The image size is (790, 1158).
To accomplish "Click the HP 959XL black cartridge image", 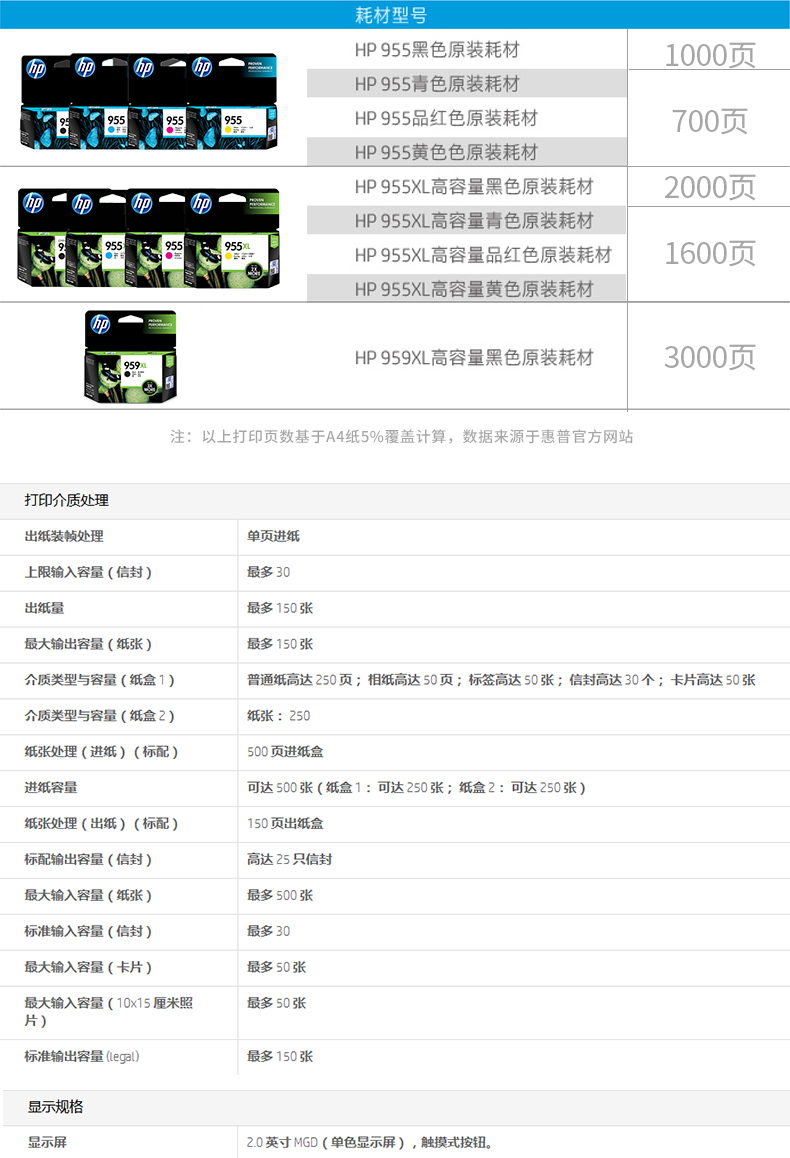I will (130, 356).
